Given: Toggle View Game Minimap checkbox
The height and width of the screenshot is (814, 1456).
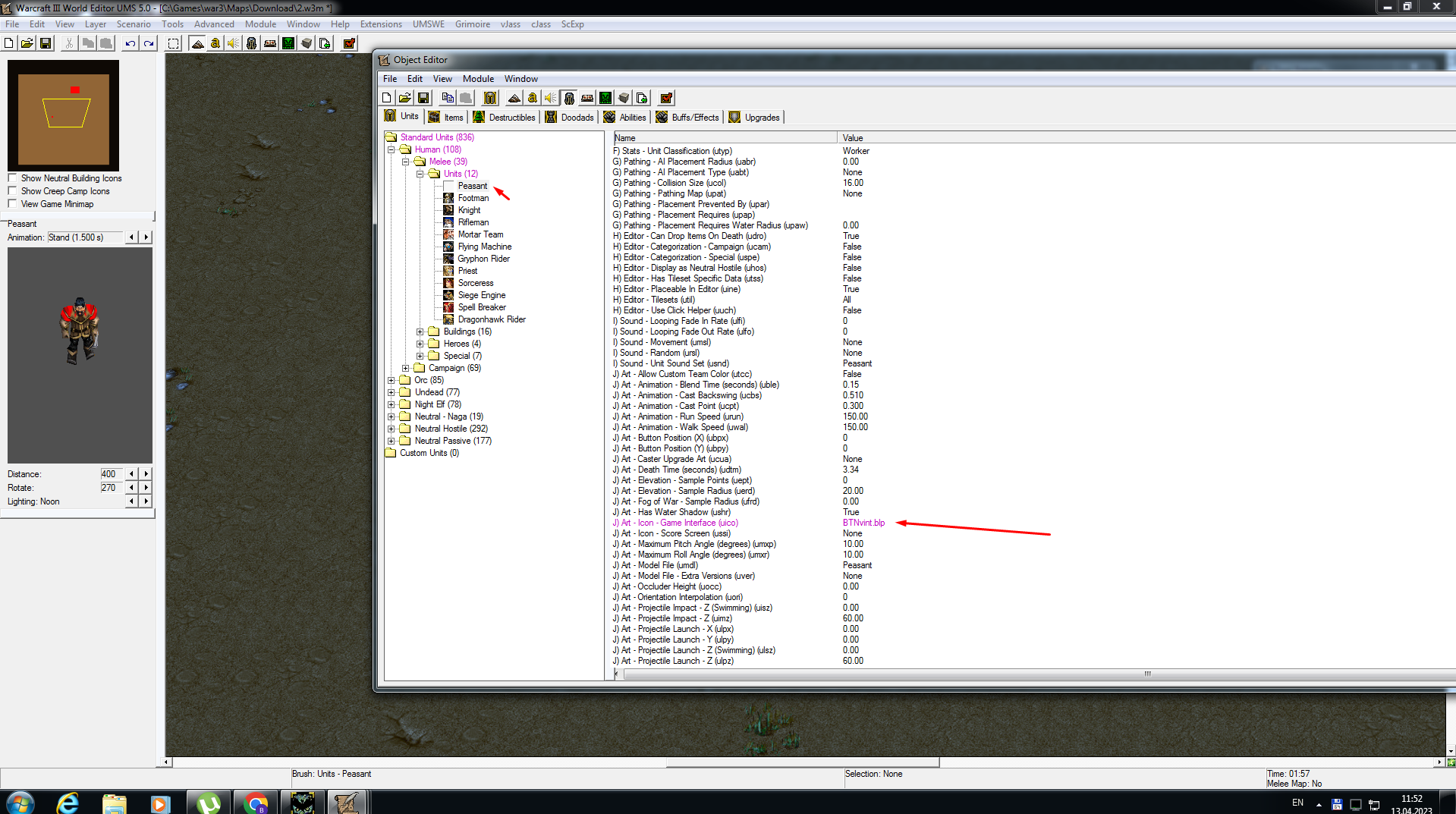Looking at the screenshot, I should (x=12, y=204).
